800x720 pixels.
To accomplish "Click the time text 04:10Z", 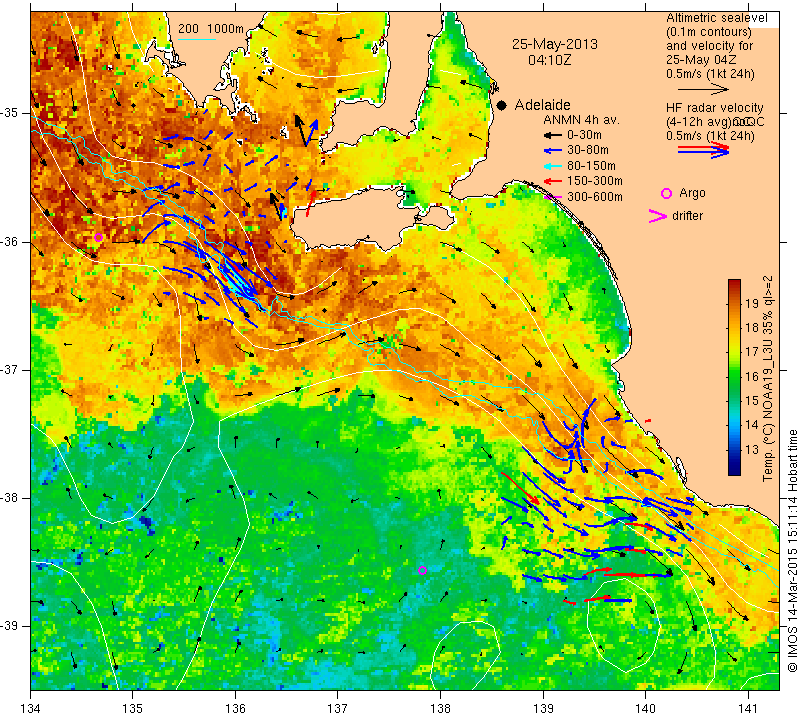I will [x=549, y=60].
